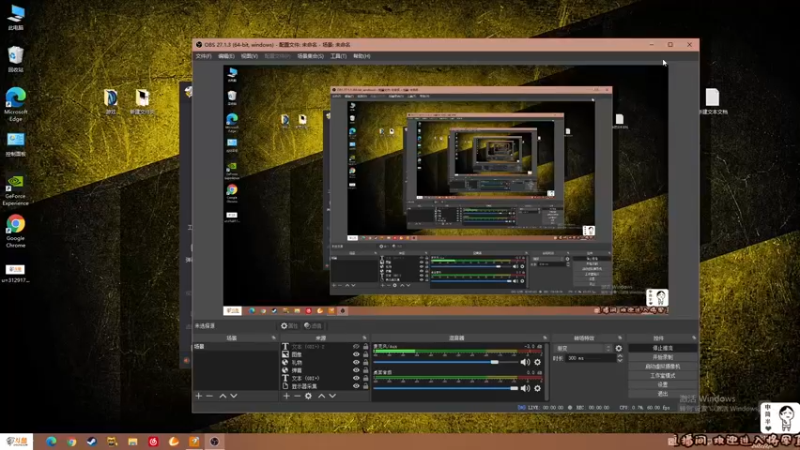Enable 工作室模式 in Controls

[x=663, y=376]
